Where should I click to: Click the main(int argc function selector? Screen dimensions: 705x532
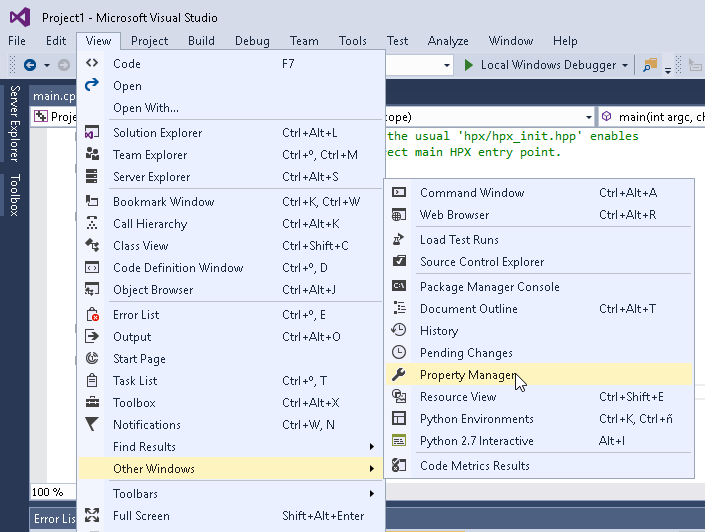[x=652, y=117]
